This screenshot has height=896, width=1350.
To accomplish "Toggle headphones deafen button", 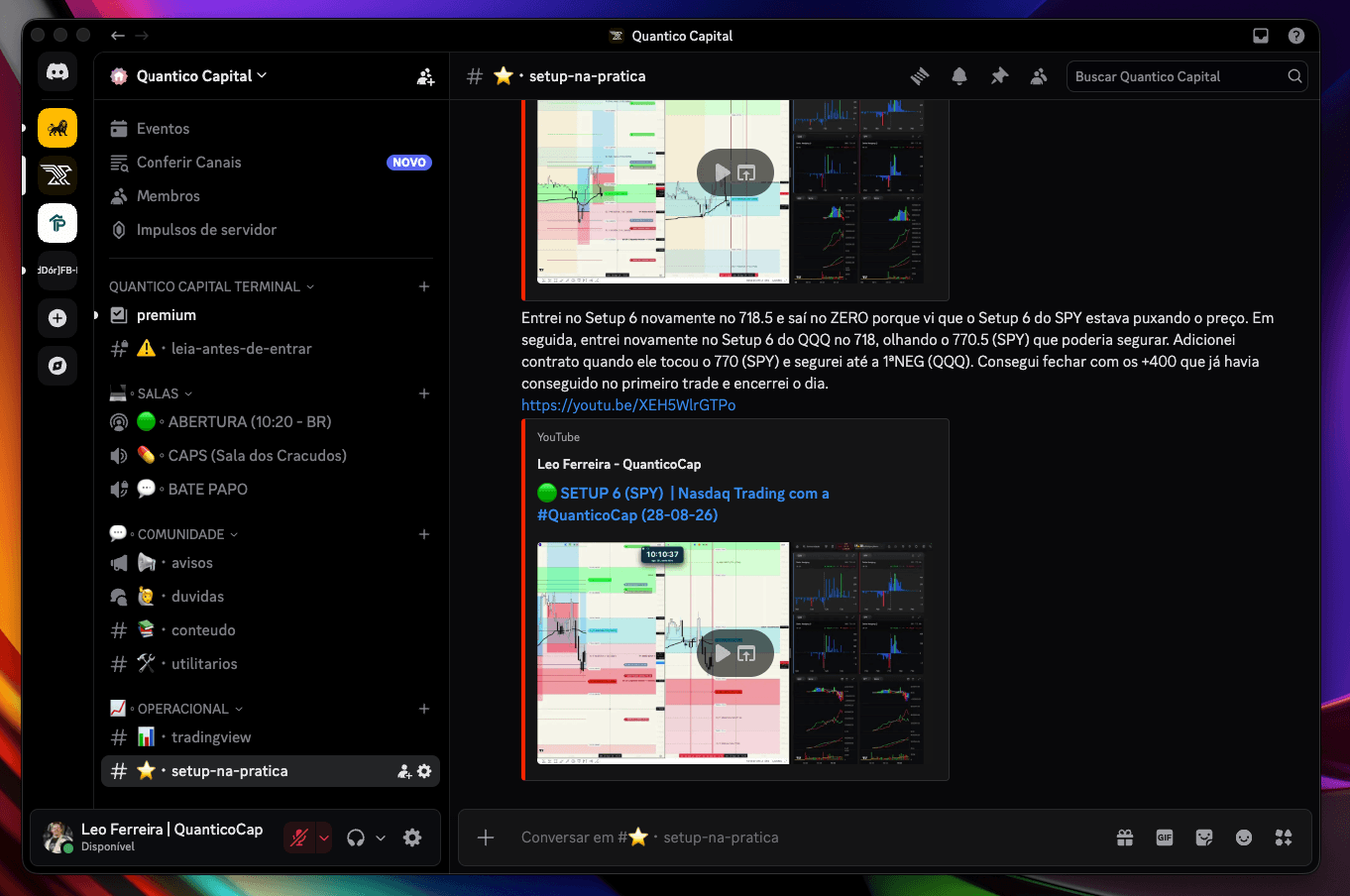I will click(x=356, y=838).
